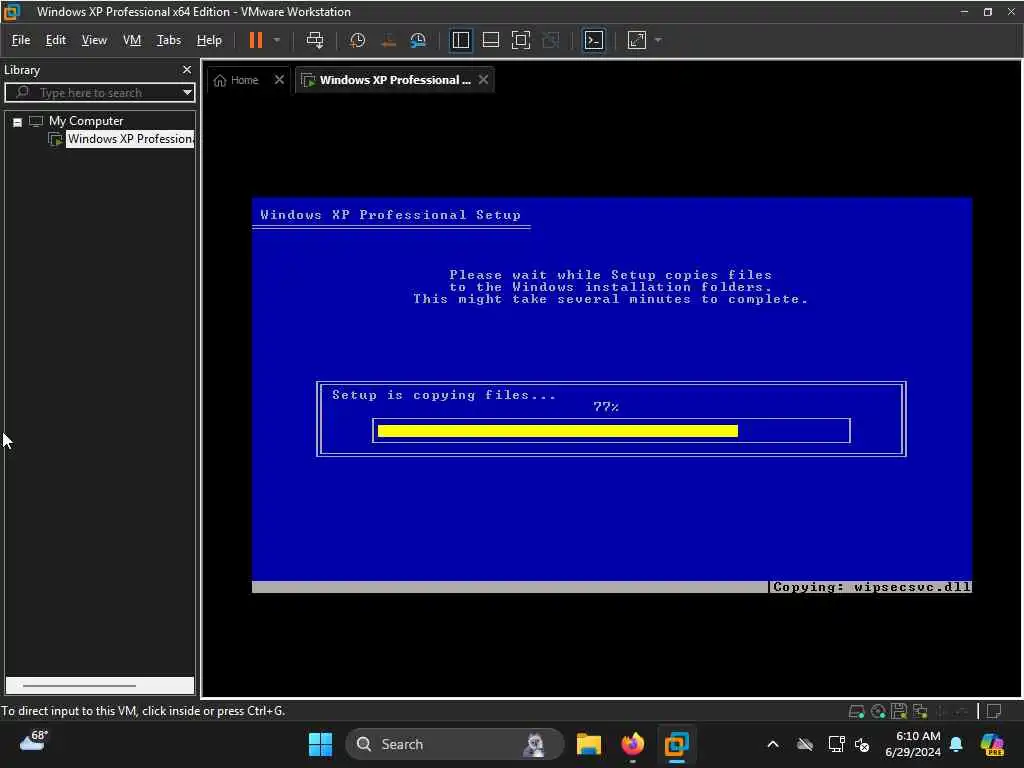
Task: Click inside the Windows XP Setup screen
Action: click(612, 394)
